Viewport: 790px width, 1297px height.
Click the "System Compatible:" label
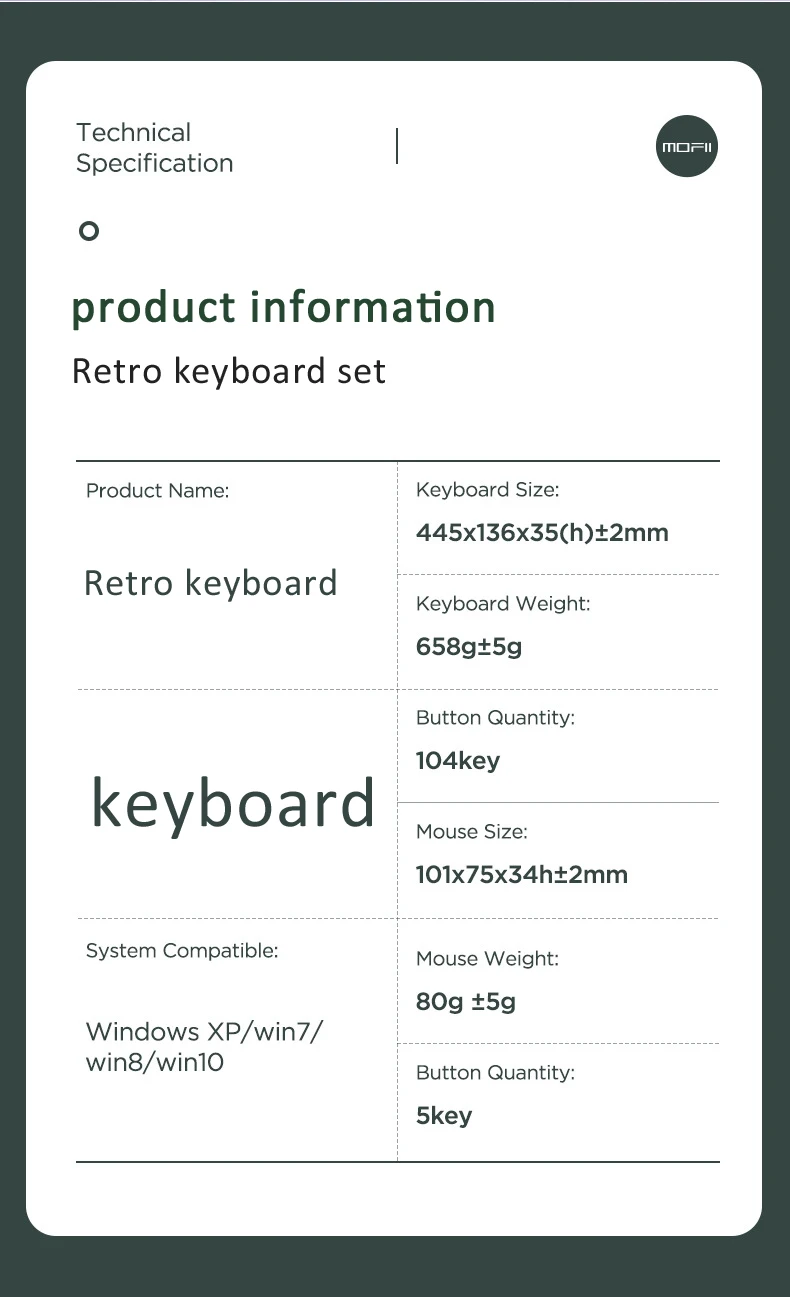point(182,951)
